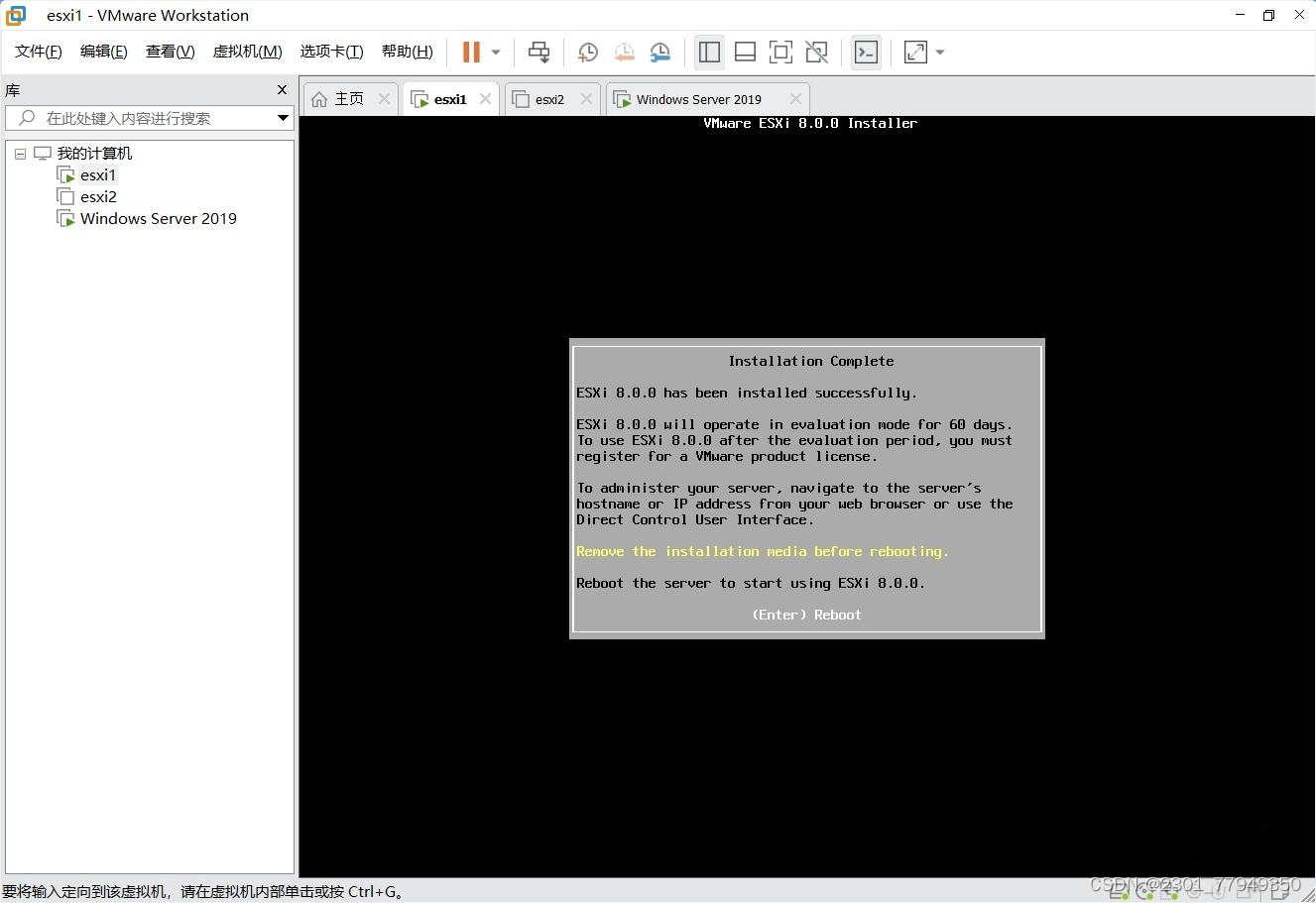1316x903 pixels.
Task: Open the 帮助(H) menu
Action: click(408, 52)
